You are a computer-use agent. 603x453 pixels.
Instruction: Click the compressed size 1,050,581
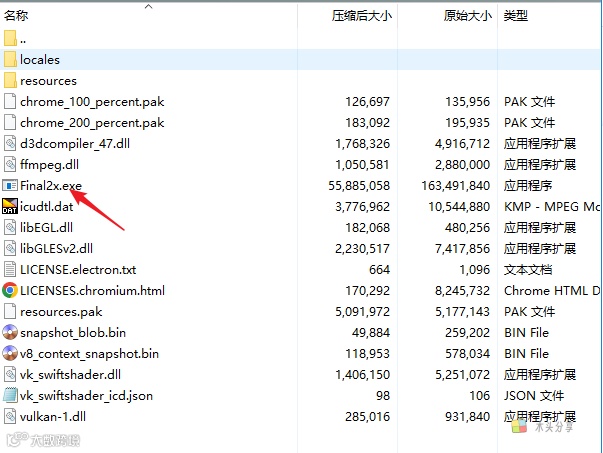(x=362, y=165)
